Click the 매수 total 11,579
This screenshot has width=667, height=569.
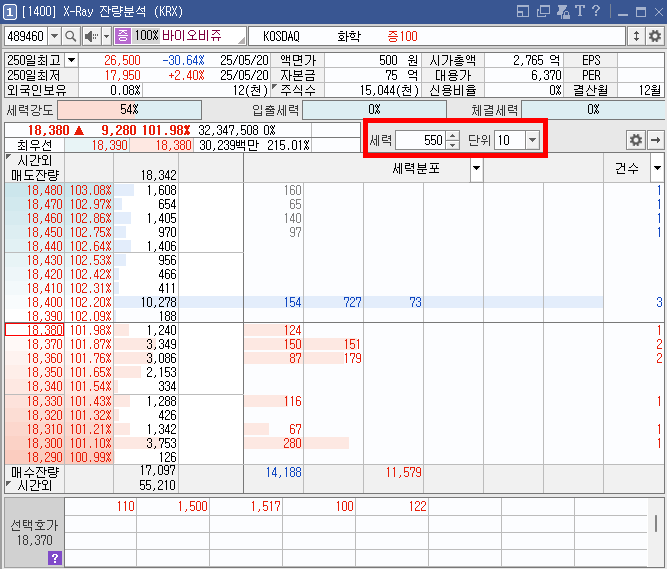click(x=403, y=472)
